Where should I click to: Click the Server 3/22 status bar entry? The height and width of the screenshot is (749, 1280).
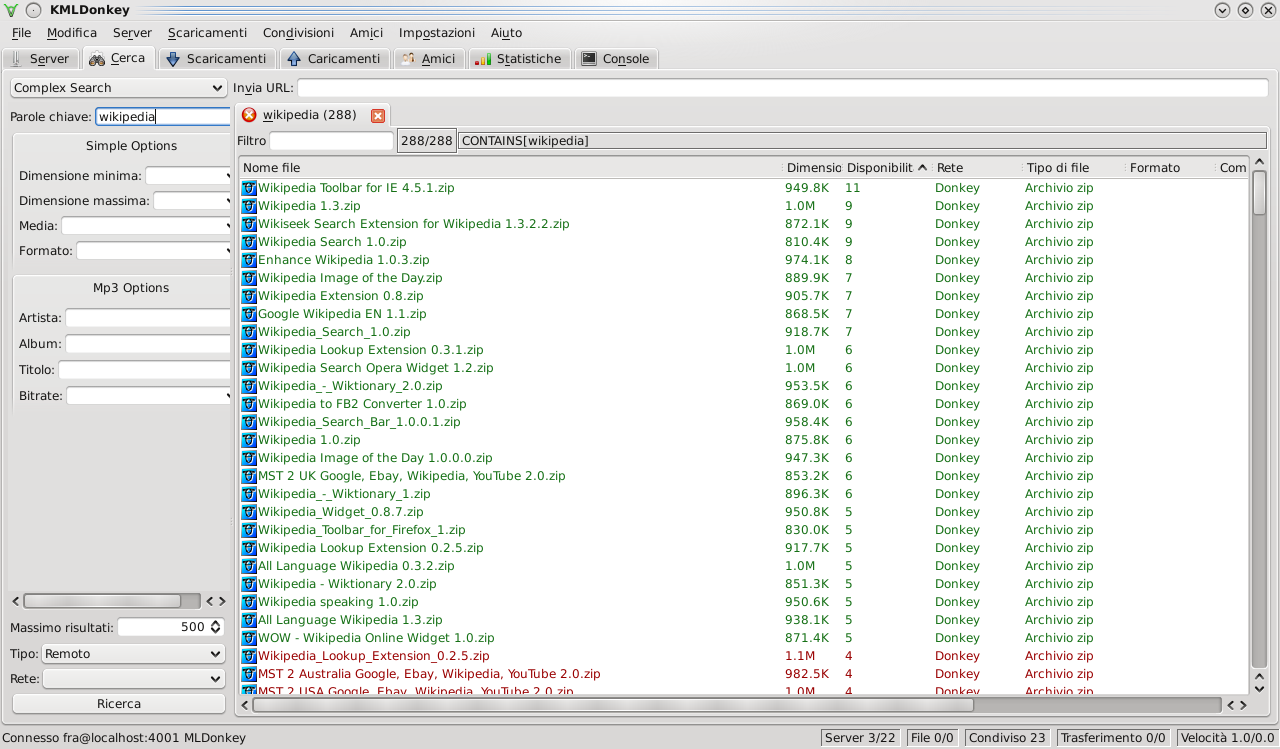tap(860, 738)
